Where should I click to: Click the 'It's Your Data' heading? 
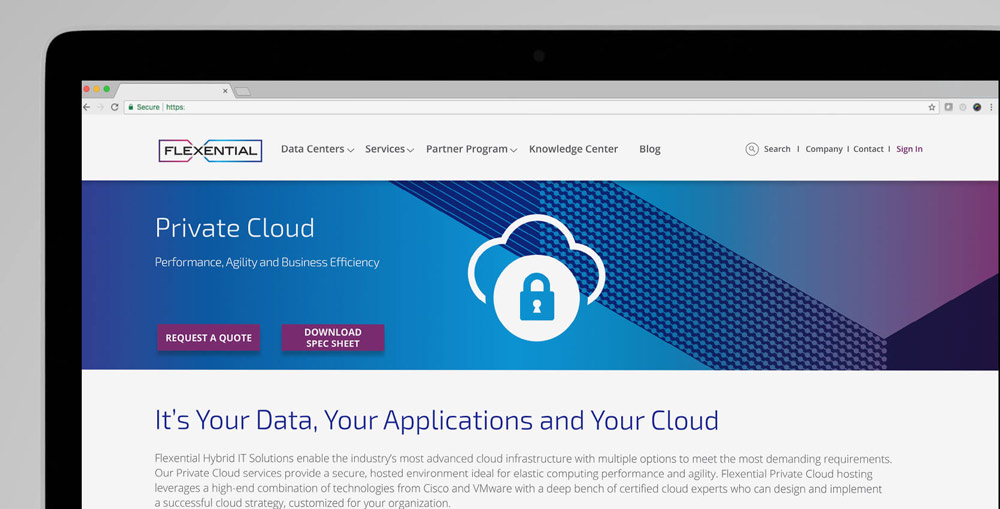[x=437, y=420]
